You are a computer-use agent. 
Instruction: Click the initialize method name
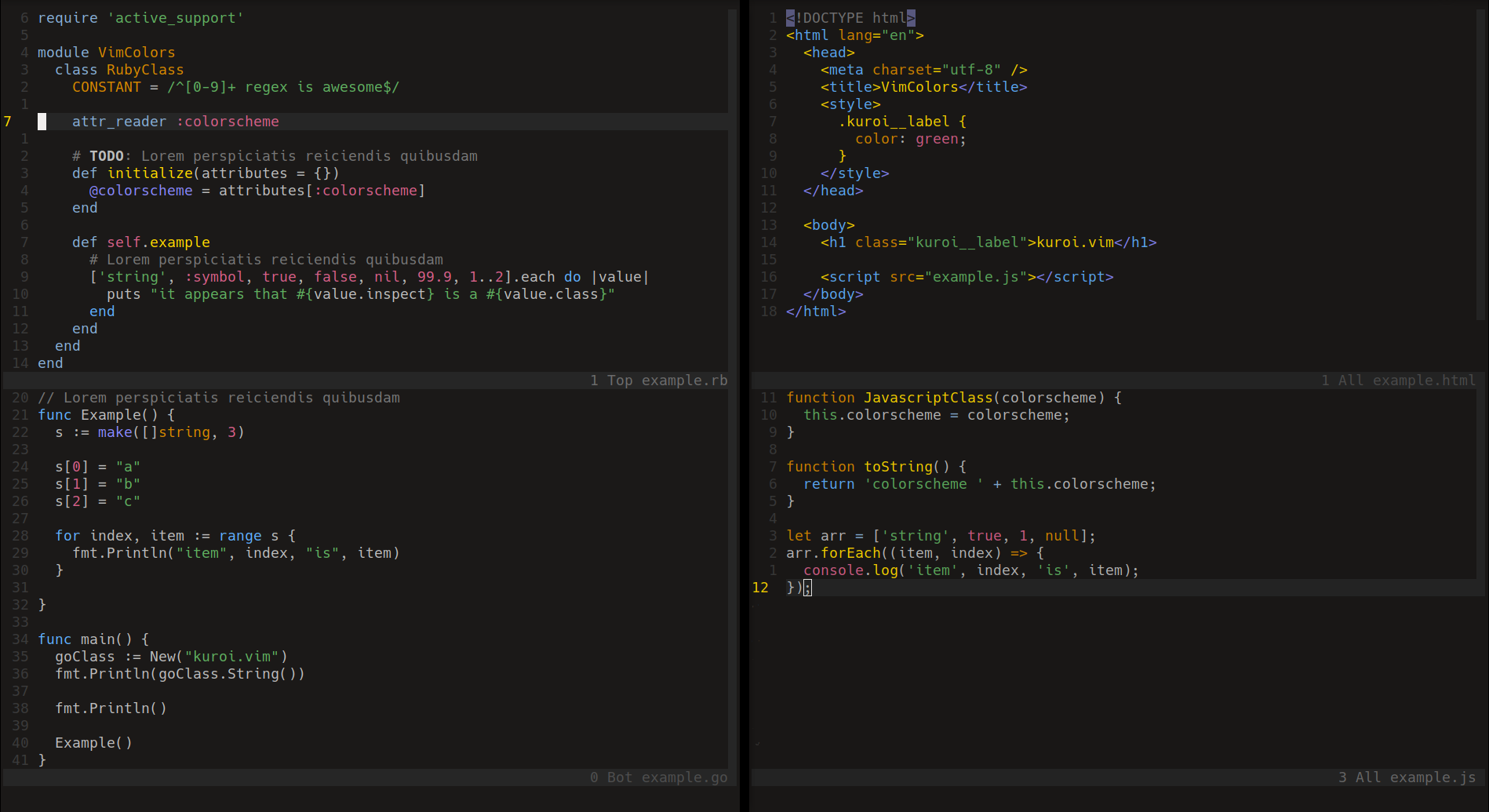(x=150, y=173)
